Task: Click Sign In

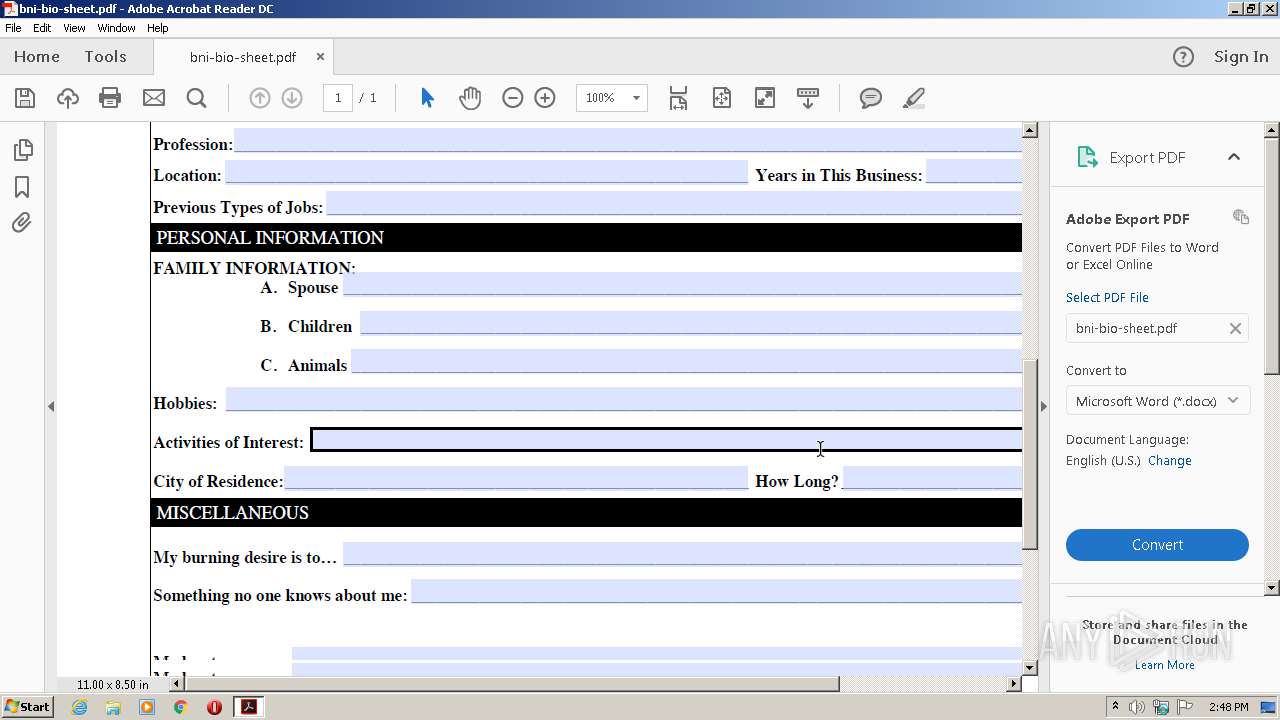Action: point(1241,57)
